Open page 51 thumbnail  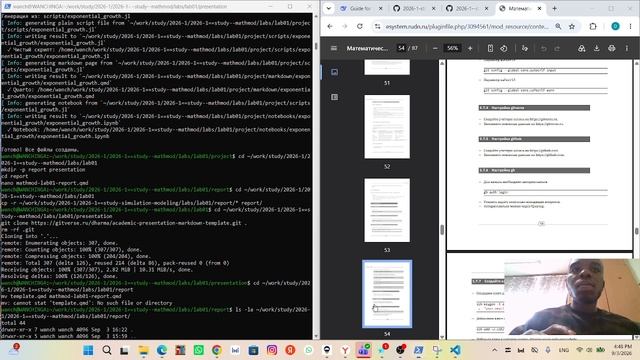click(387, 67)
